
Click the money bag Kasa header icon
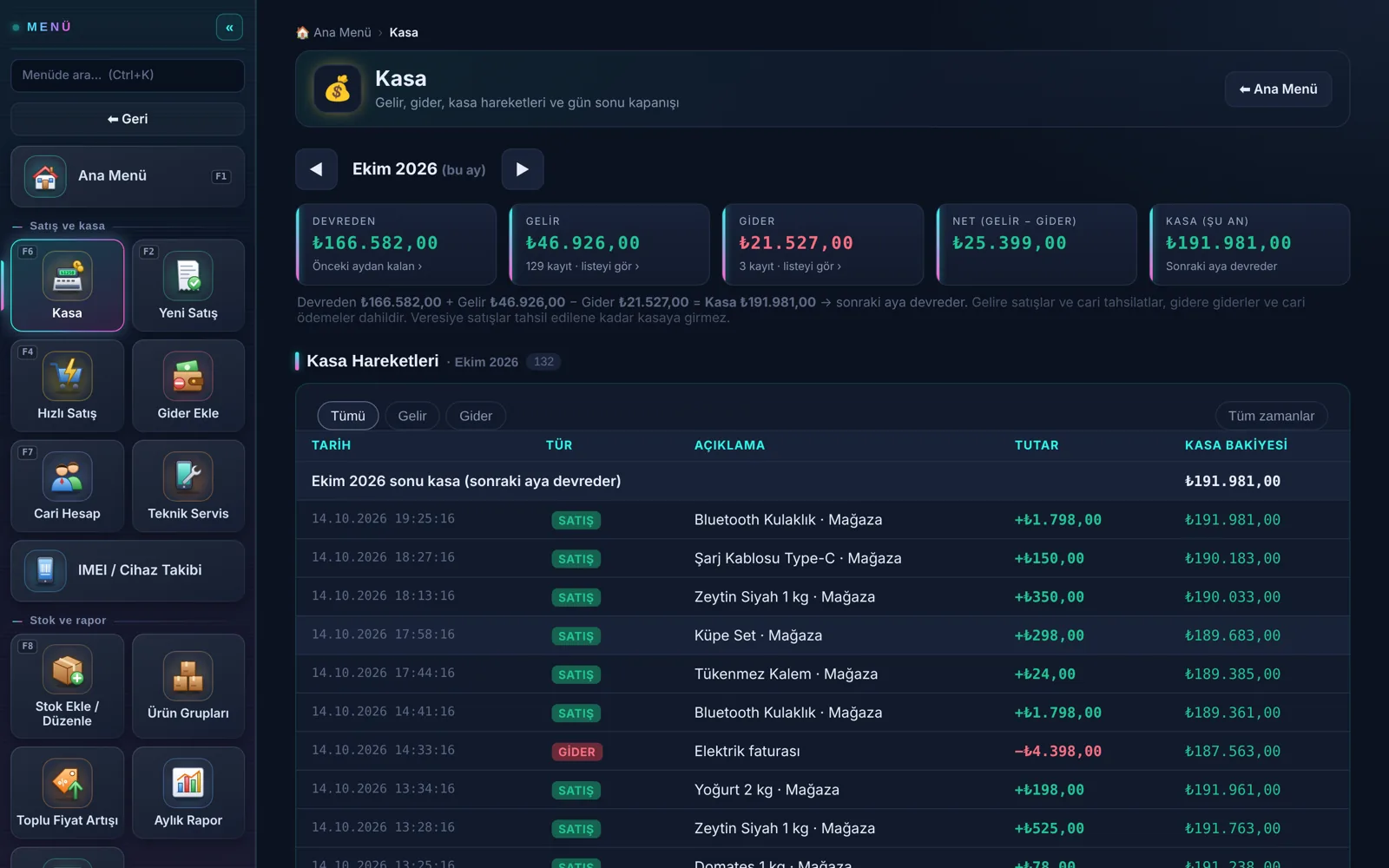coord(338,89)
